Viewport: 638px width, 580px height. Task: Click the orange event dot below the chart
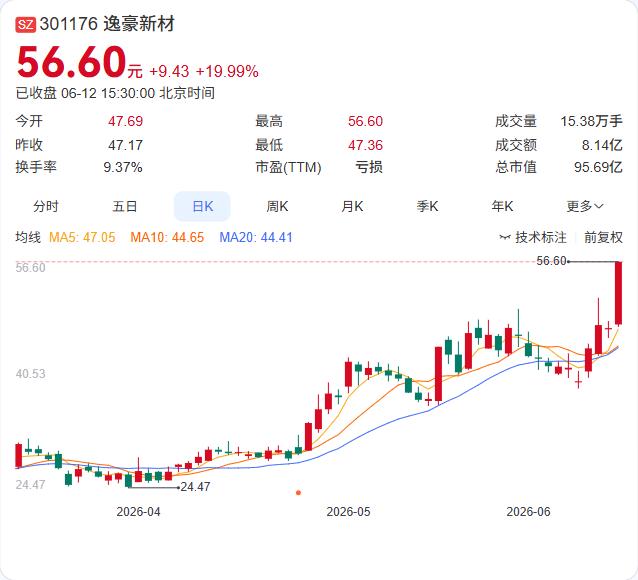298,493
